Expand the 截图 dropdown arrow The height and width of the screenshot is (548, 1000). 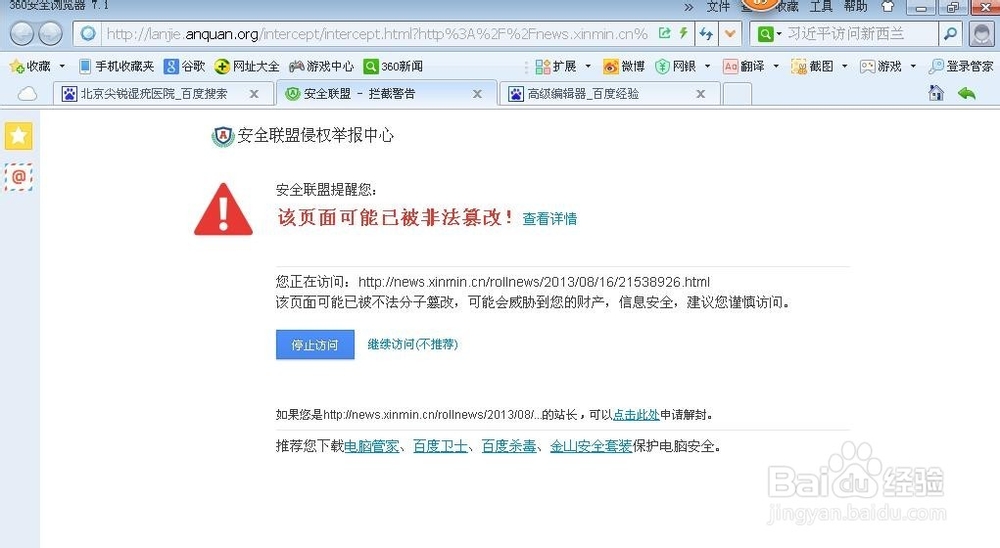pos(844,66)
